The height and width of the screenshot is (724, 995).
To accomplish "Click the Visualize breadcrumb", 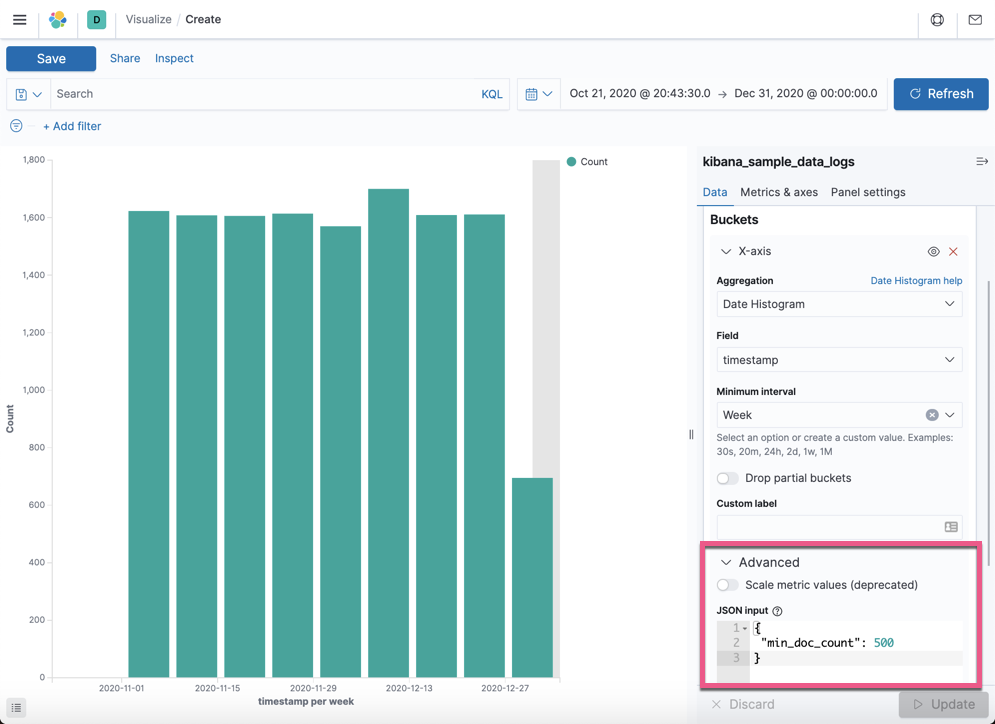I will point(148,20).
